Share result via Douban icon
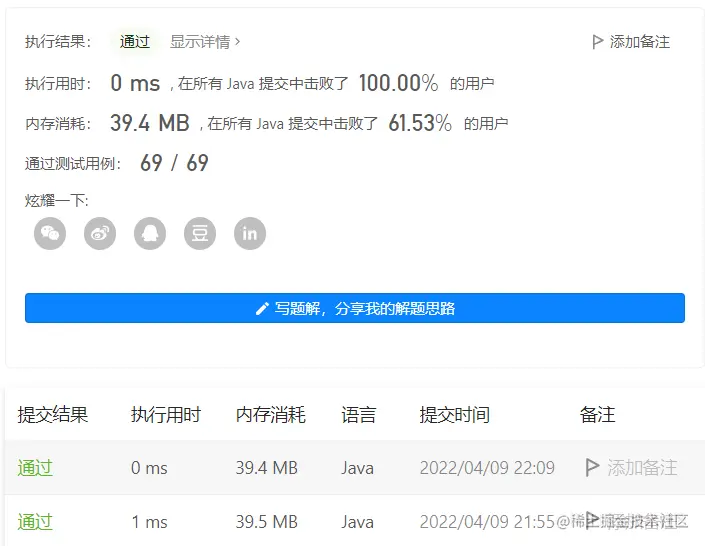Screen dimensions: 705x546 pyautogui.click(x=200, y=233)
